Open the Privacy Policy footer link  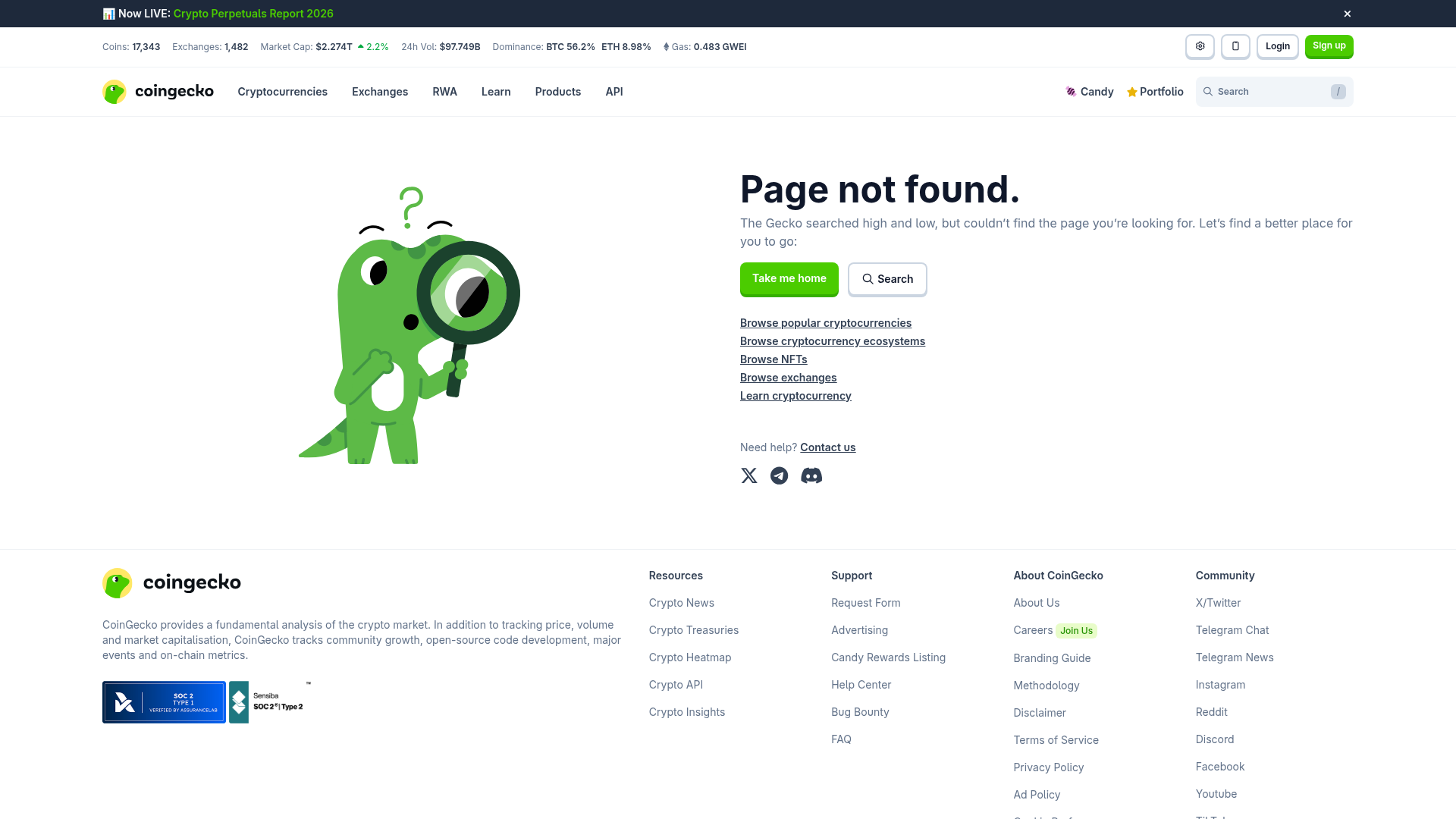point(1049,767)
